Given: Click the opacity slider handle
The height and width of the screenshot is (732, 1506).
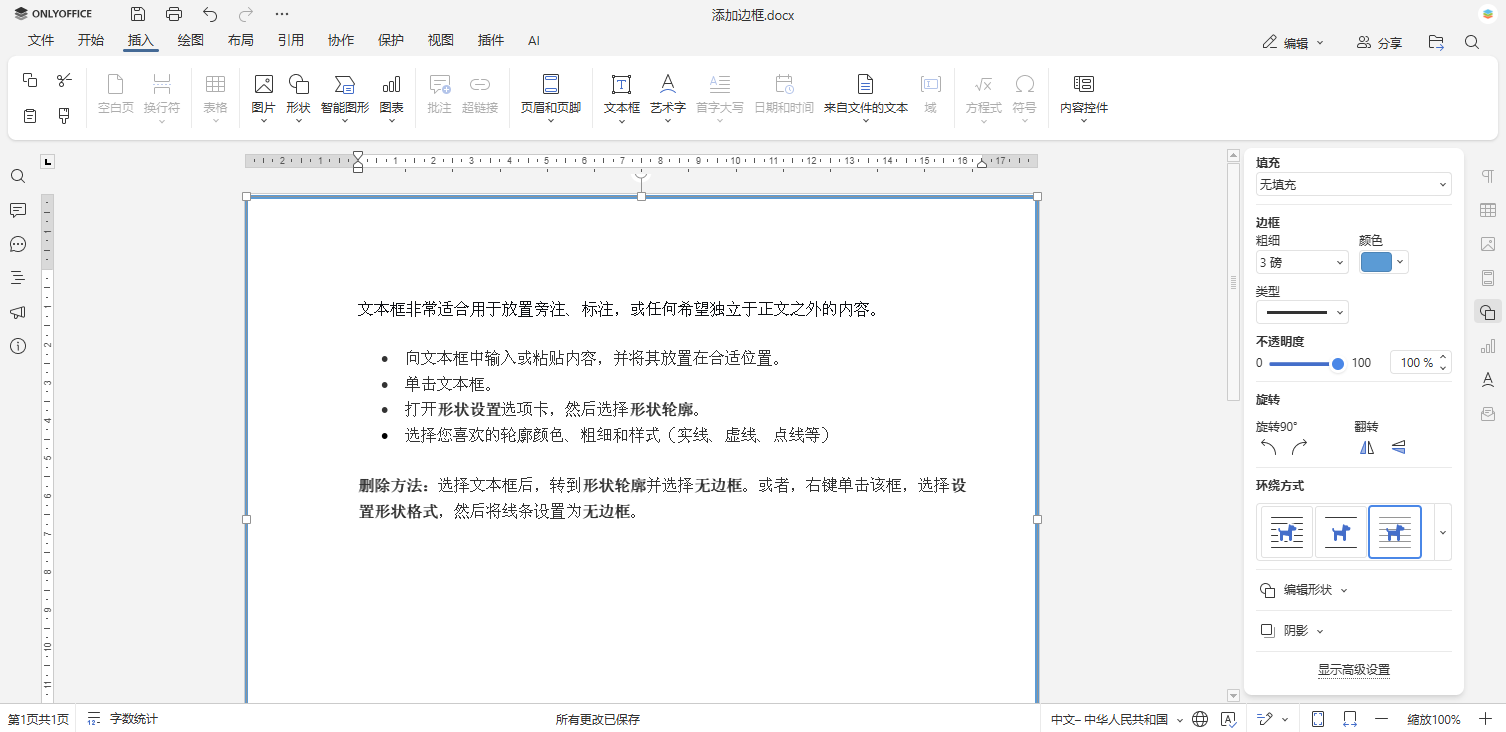Looking at the screenshot, I should coord(1338,364).
